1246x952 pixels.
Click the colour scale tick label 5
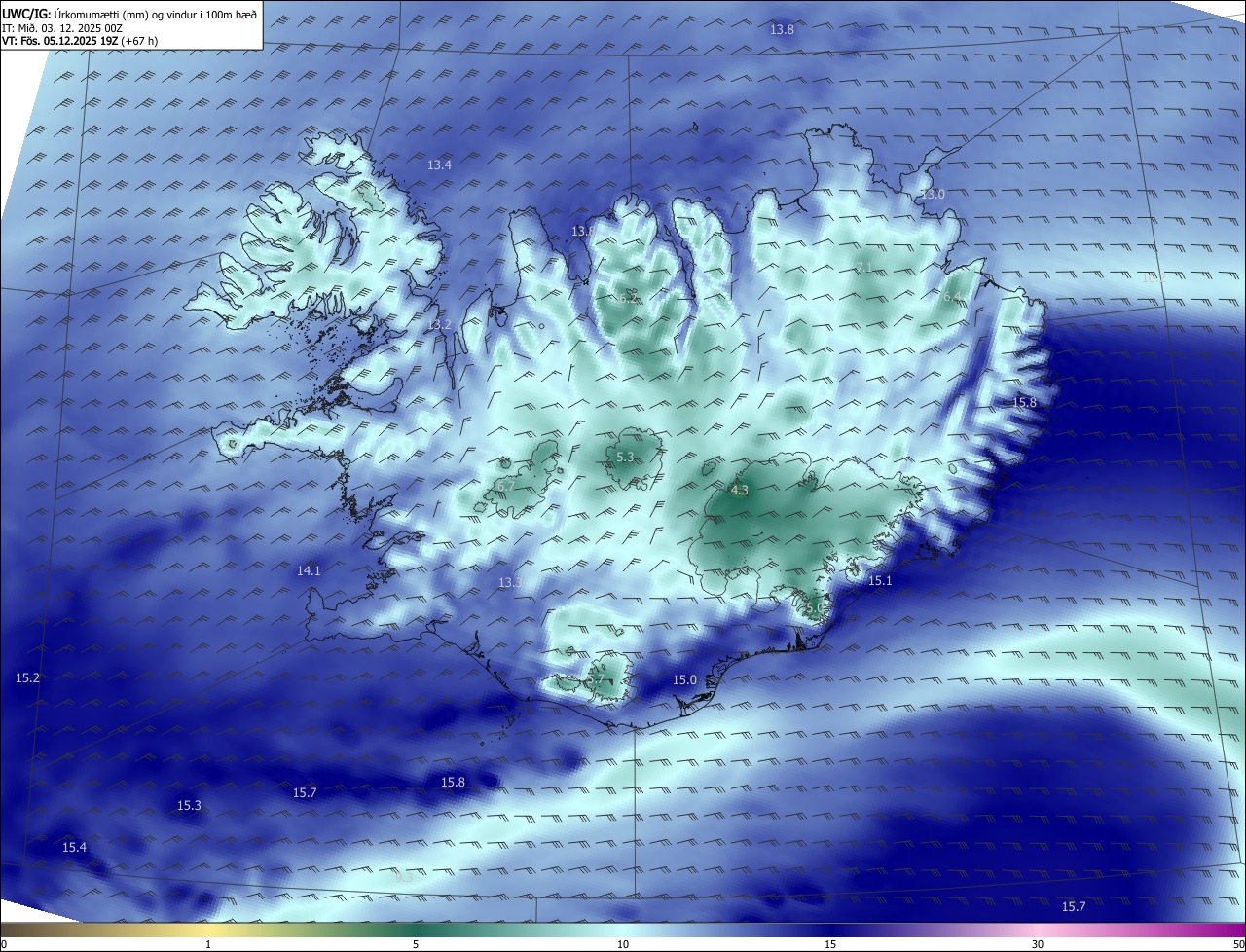[x=416, y=944]
